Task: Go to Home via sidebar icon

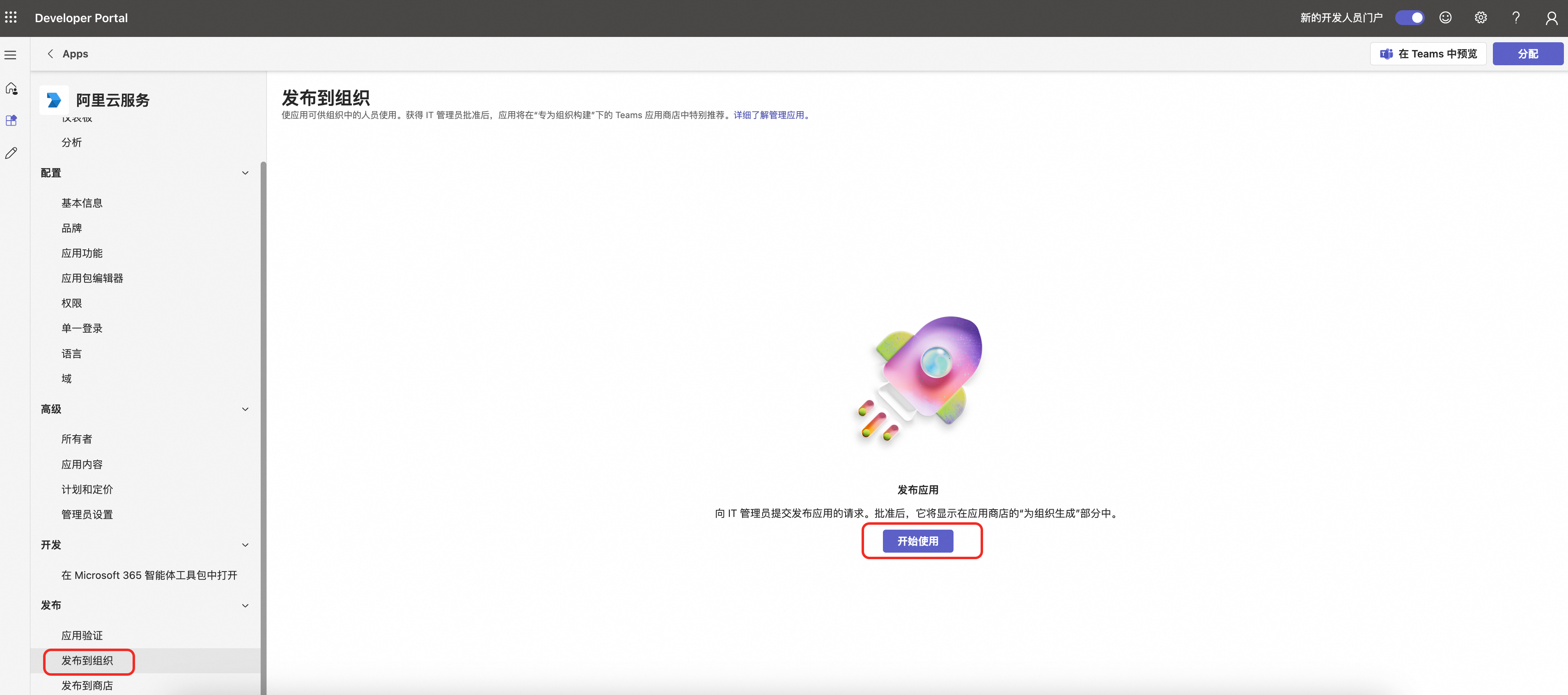Action: tap(11, 89)
